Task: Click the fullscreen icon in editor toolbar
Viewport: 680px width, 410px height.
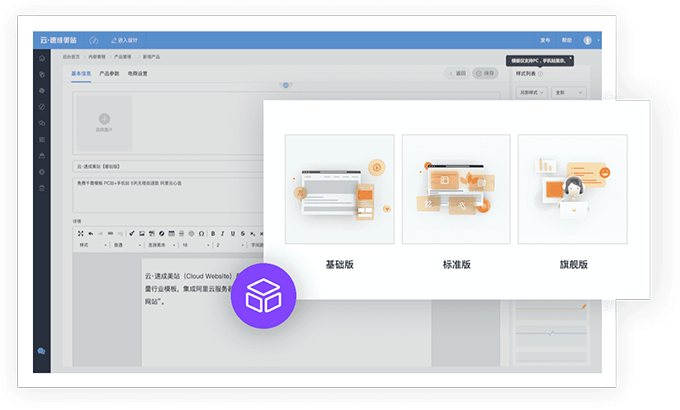Action: (82, 234)
